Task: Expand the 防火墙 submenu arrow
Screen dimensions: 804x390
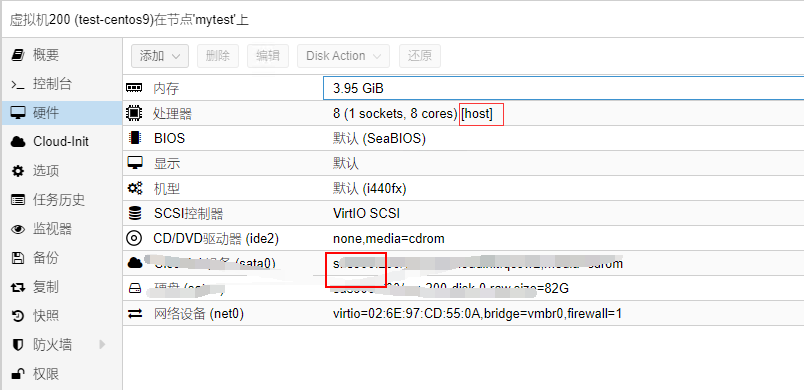Action: click(x=102, y=345)
